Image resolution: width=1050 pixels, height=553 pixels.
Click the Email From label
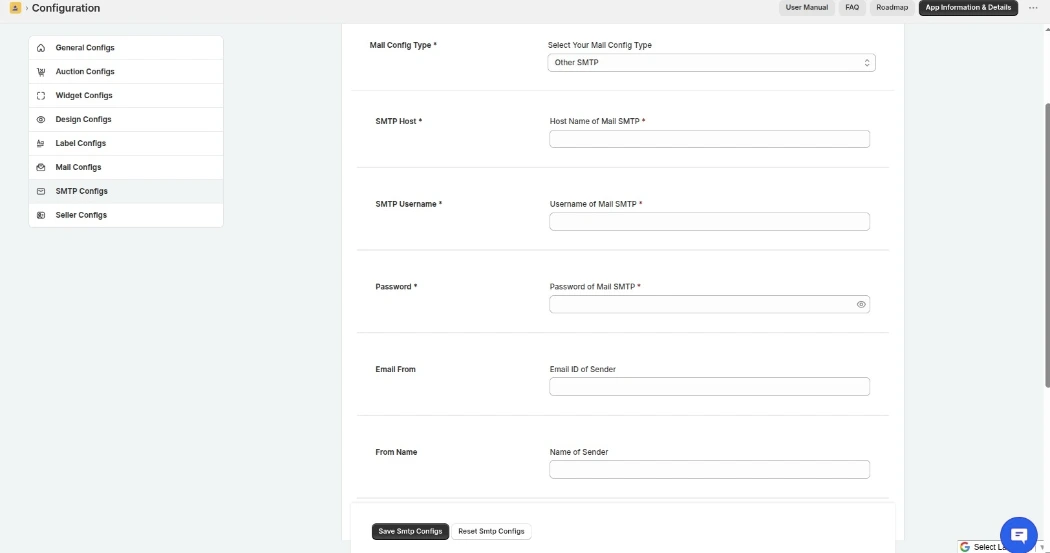coord(395,370)
